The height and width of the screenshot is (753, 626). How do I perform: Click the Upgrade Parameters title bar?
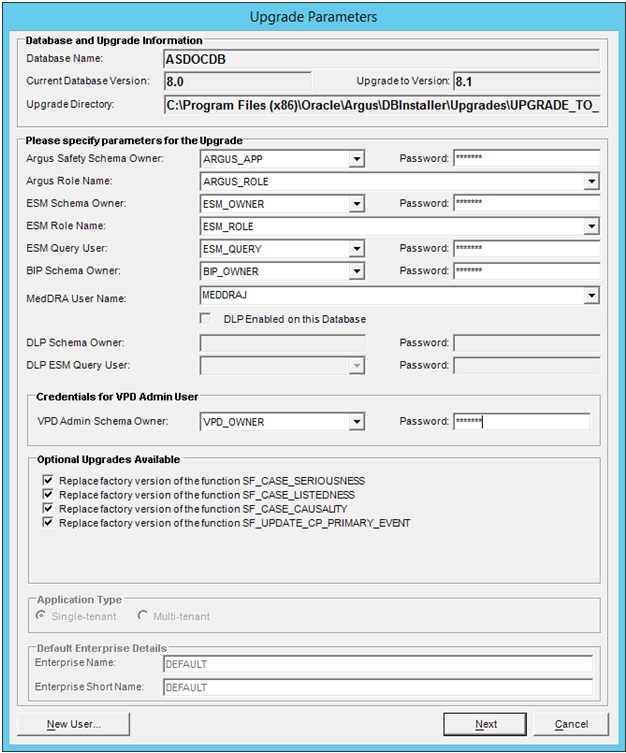click(313, 17)
